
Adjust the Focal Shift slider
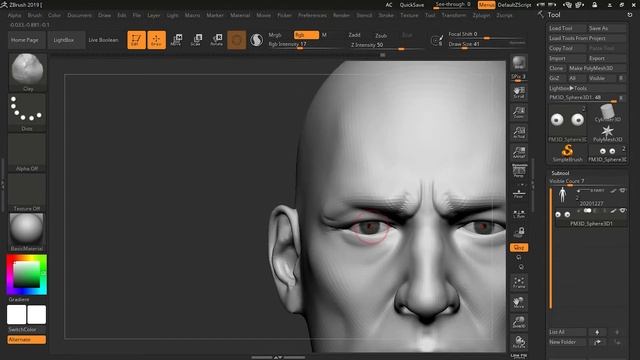486,35
